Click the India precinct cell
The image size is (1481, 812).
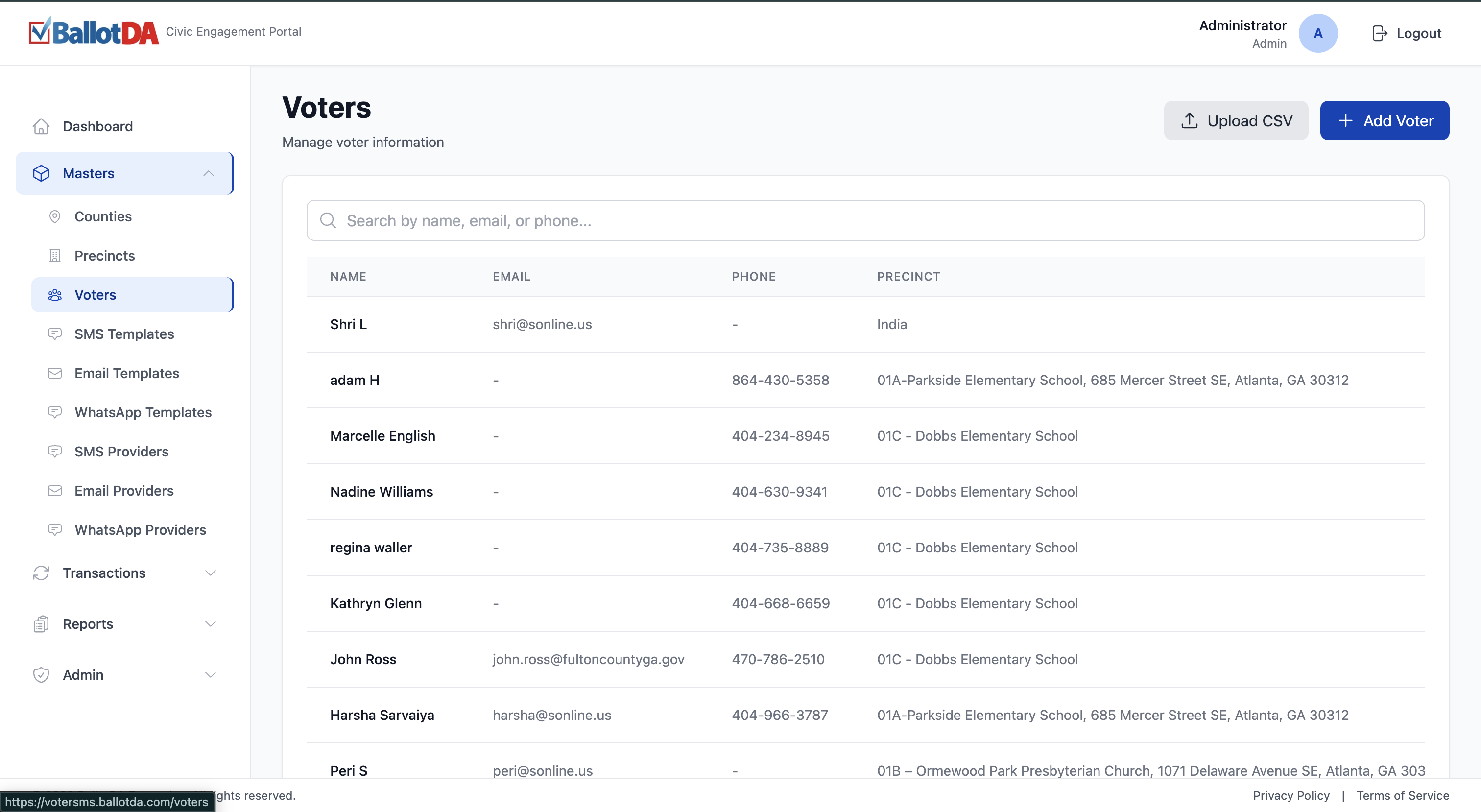(892, 324)
